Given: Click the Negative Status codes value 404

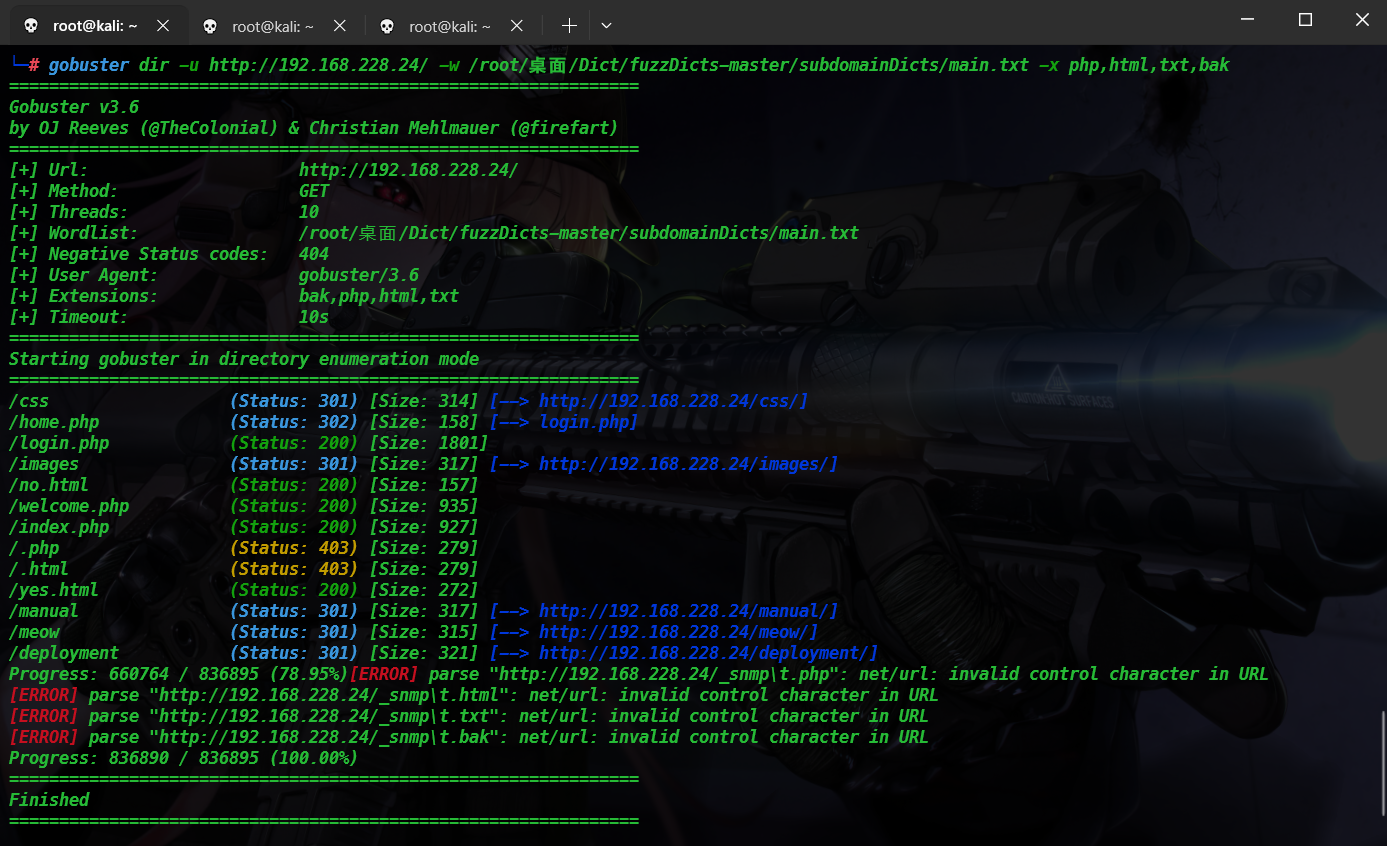Looking at the screenshot, I should tap(314, 254).
